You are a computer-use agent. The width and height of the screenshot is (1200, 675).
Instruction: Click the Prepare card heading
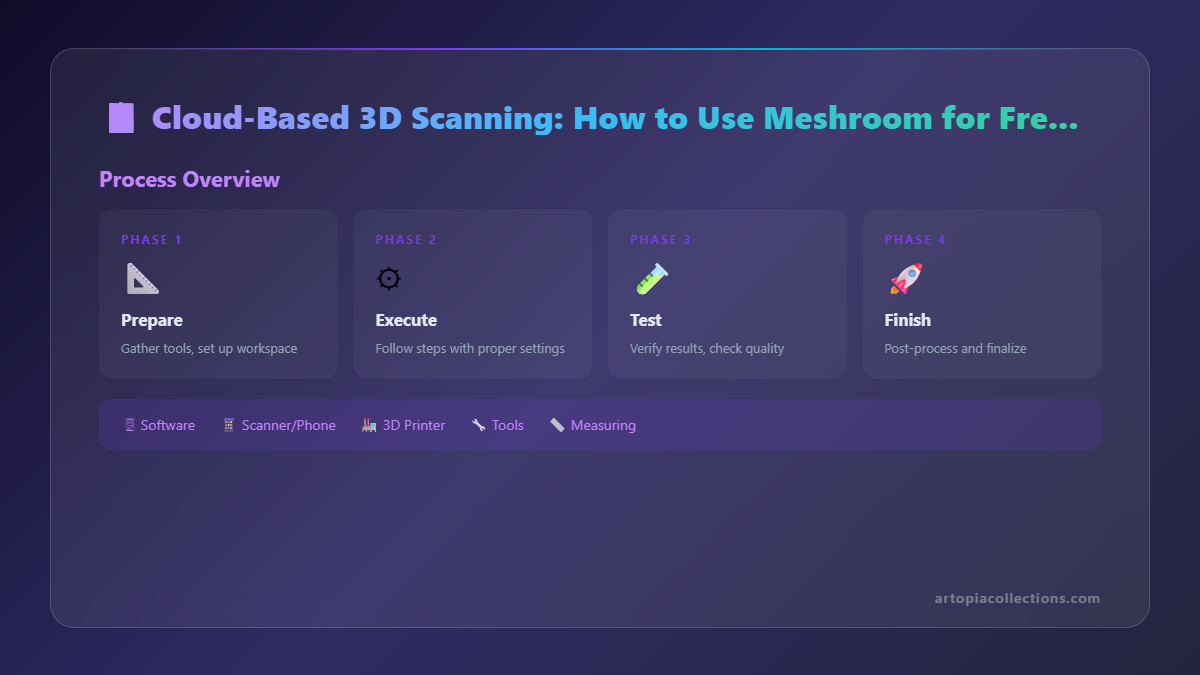tap(152, 320)
